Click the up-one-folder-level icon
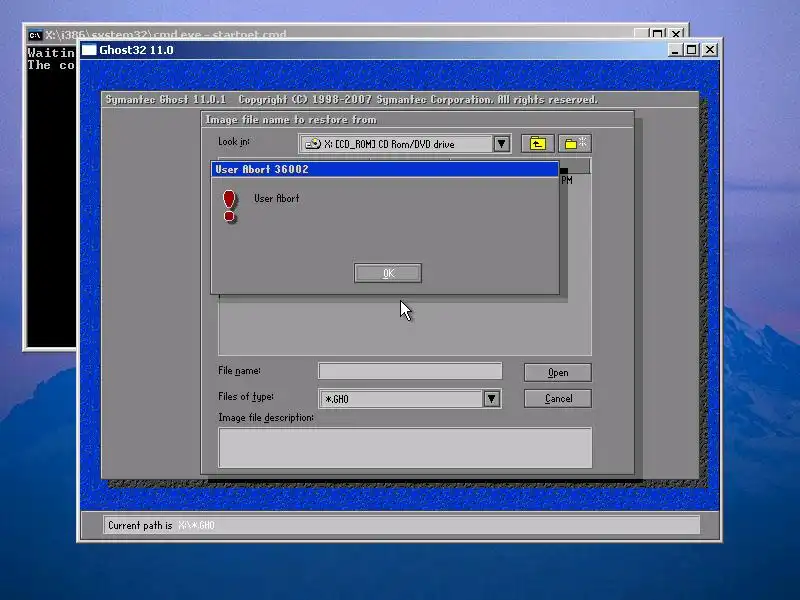Screen dimensions: 800x600 click(x=537, y=143)
